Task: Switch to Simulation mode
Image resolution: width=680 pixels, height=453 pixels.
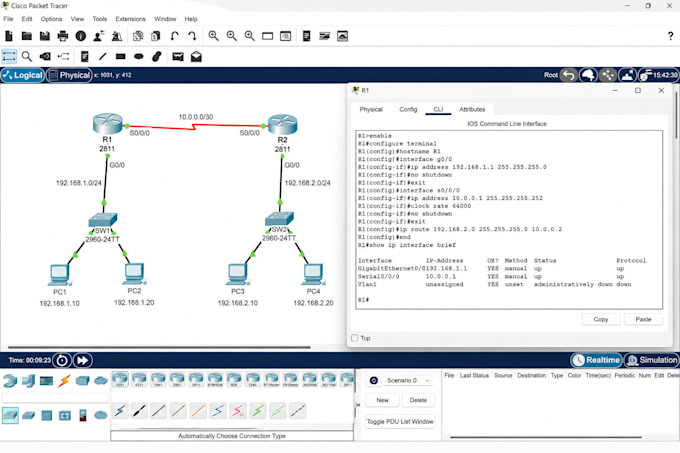Action: coord(652,360)
